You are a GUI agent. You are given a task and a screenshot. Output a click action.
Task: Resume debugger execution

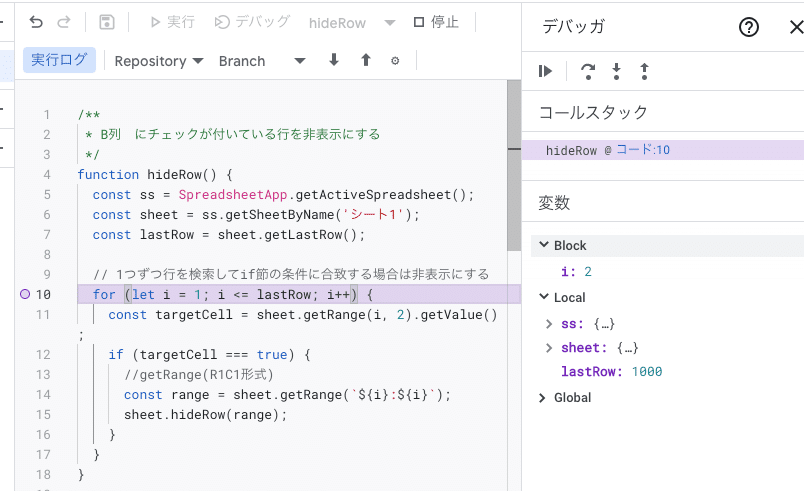click(x=545, y=71)
